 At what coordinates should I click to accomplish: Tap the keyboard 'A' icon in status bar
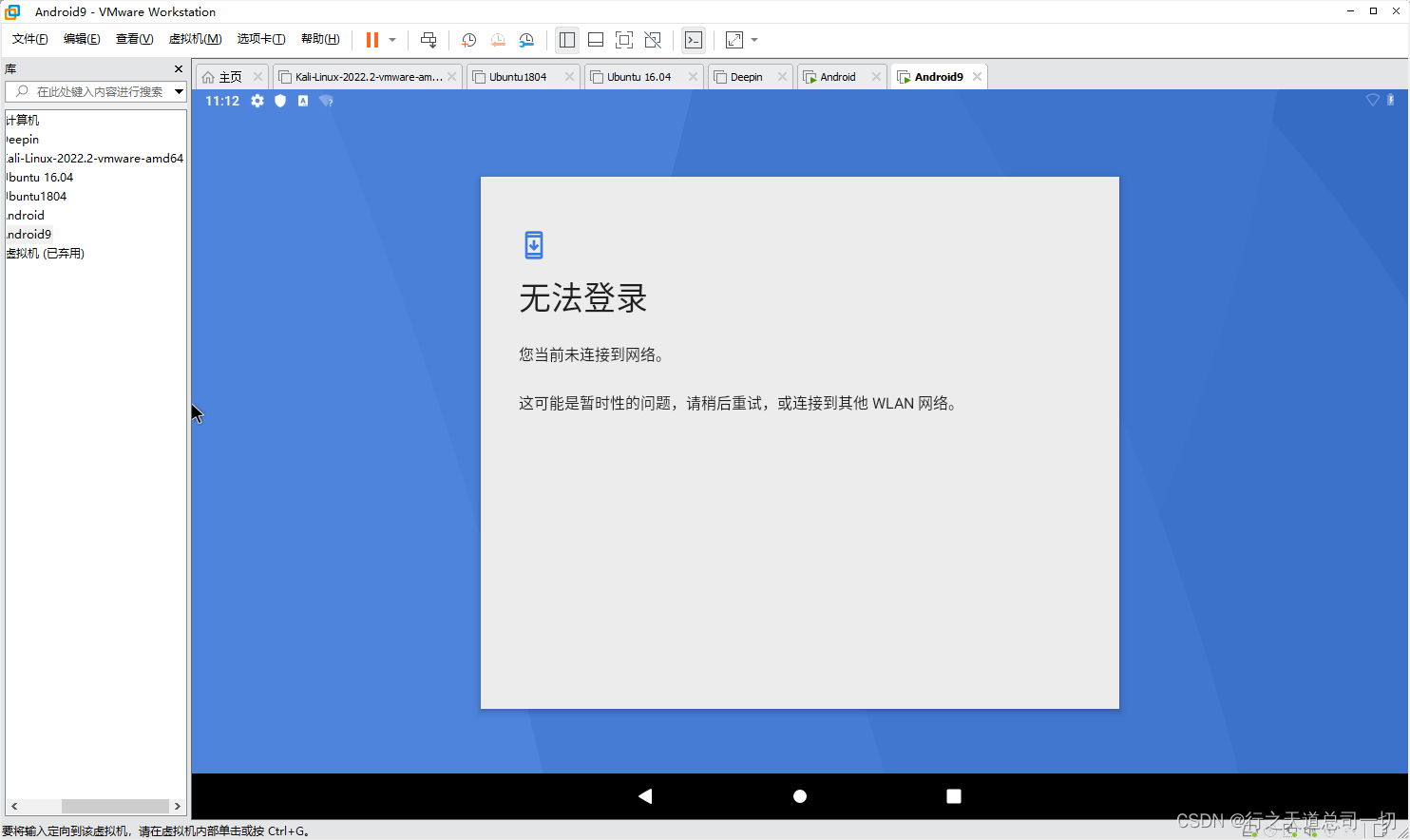click(x=303, y=101)
